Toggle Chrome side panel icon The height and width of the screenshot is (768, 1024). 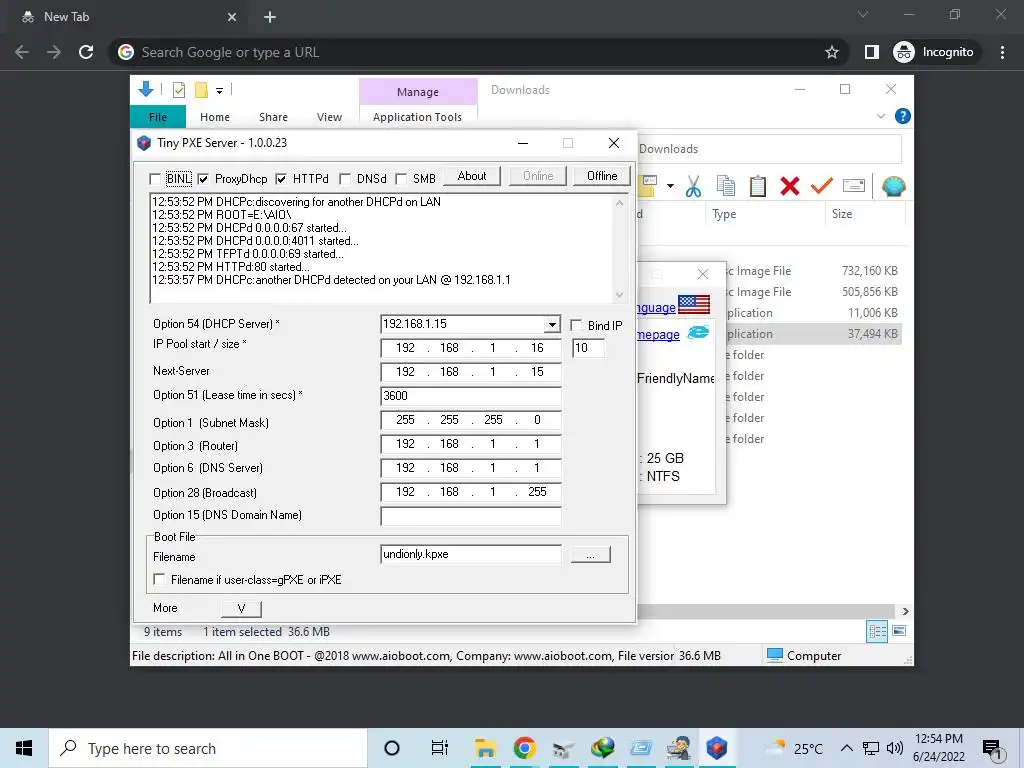(872, 52)
